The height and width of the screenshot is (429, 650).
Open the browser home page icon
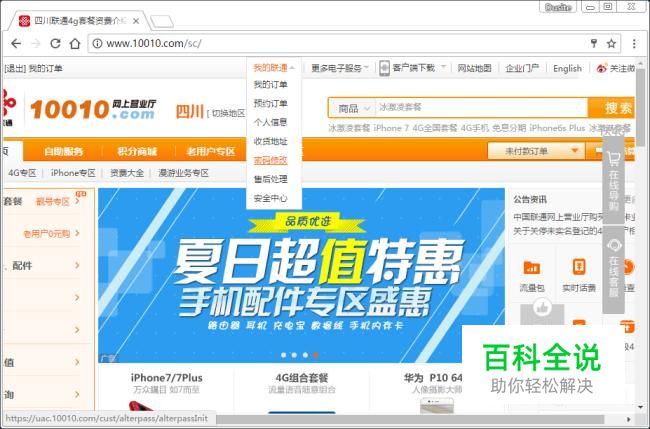pos(75,43)
